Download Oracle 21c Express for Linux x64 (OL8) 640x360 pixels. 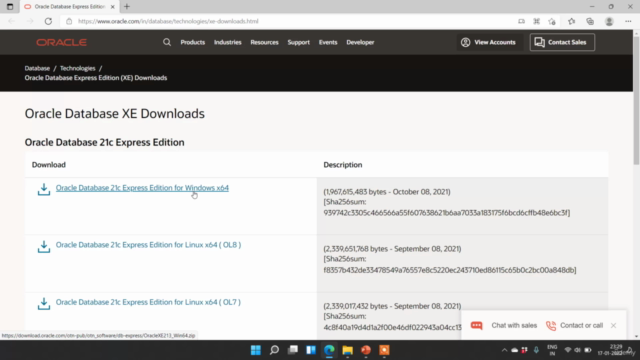click(x=149, y=244)
